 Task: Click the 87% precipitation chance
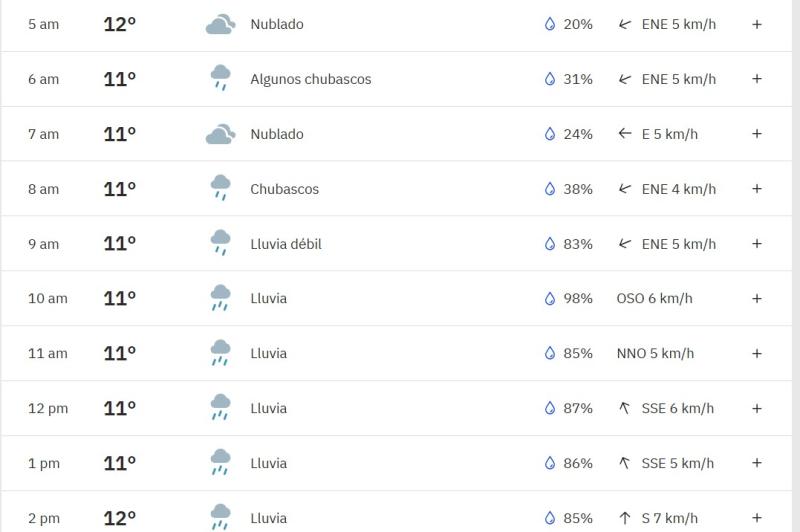[578, 408]
